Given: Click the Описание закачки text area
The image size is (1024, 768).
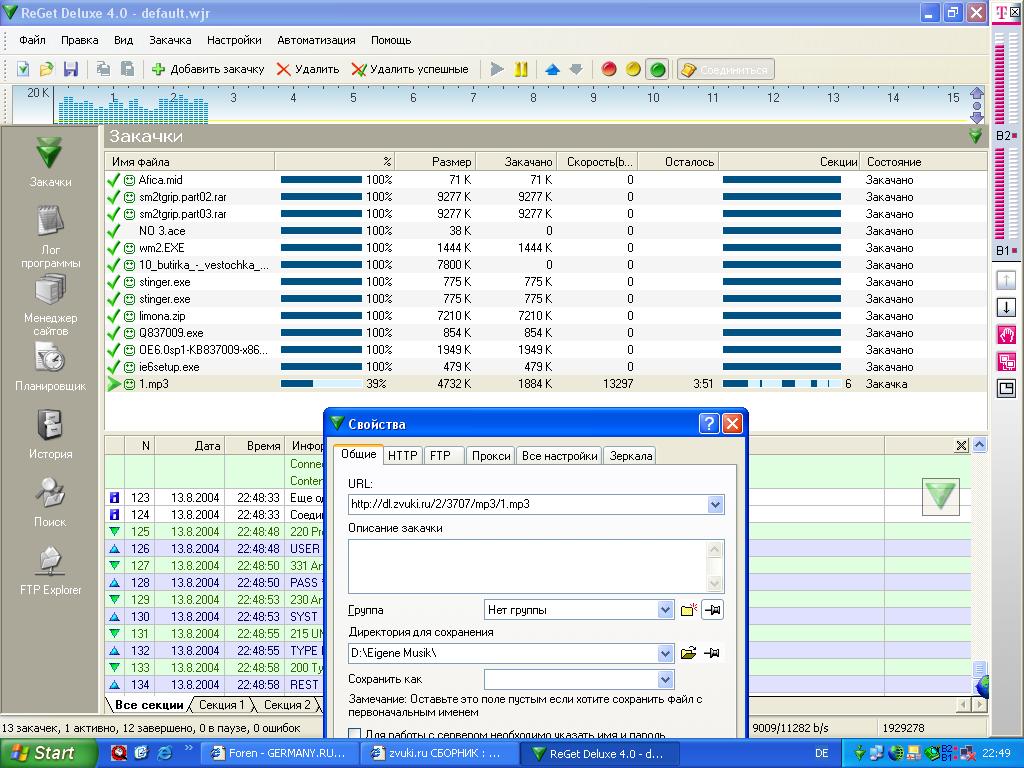Looking at the screenshot, I should (536, 566).
